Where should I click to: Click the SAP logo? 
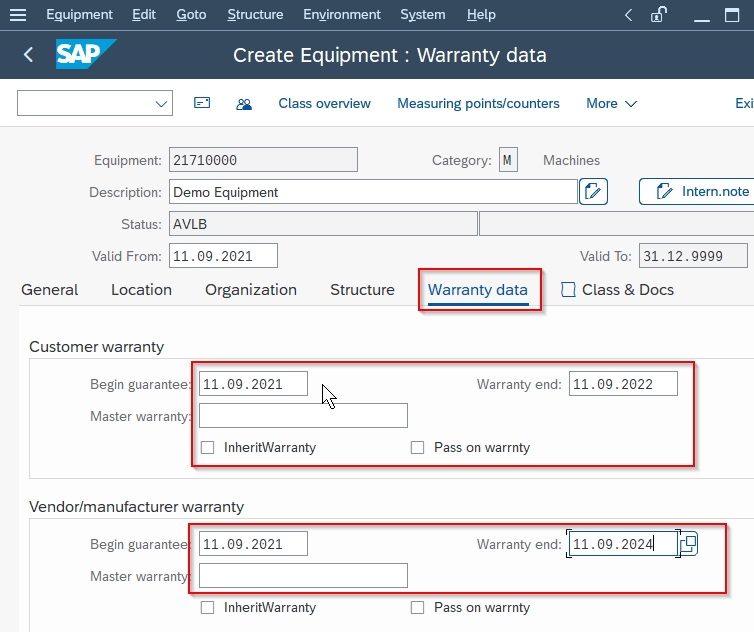point(86,54)
